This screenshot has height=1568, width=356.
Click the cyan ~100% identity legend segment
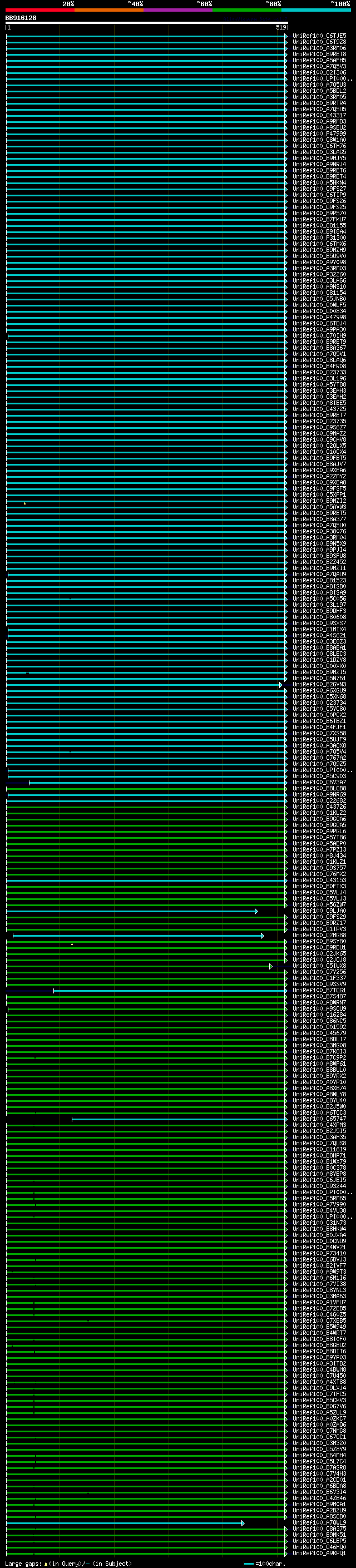pos(316,10)
